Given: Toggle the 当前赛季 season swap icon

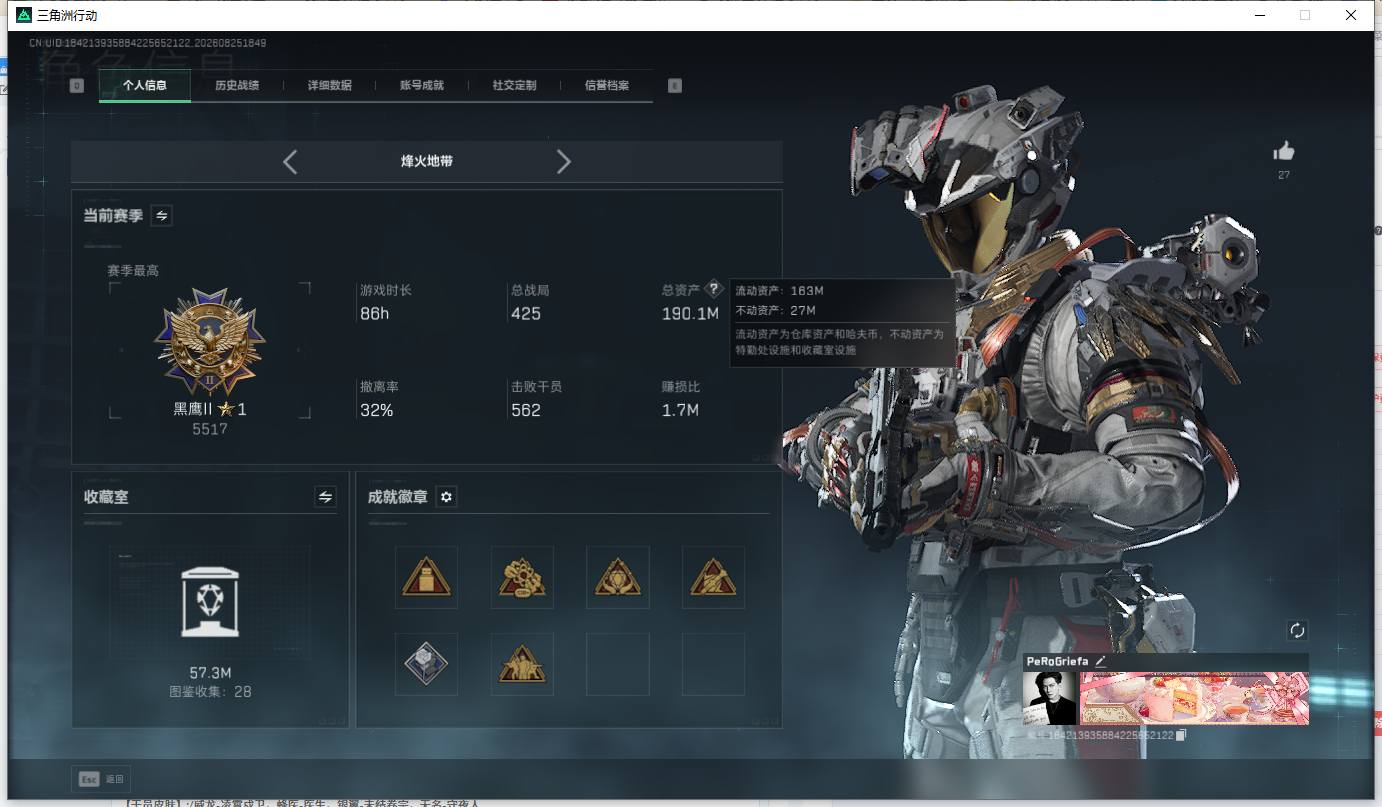Looking at the screenshot, I should (161, 215).
